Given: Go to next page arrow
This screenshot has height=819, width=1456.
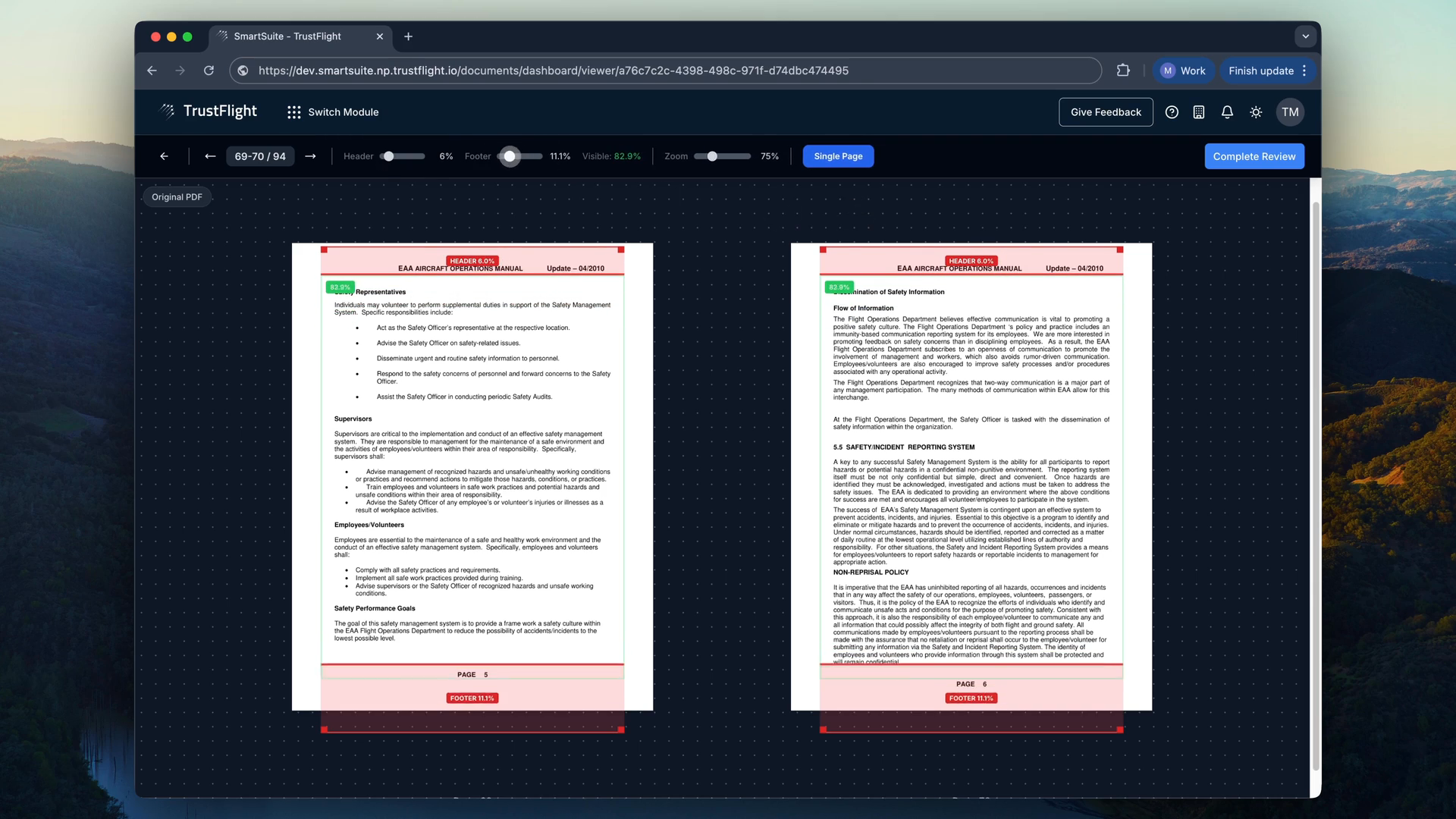Looking at the screenshot, I should click(x=310, y=156).
